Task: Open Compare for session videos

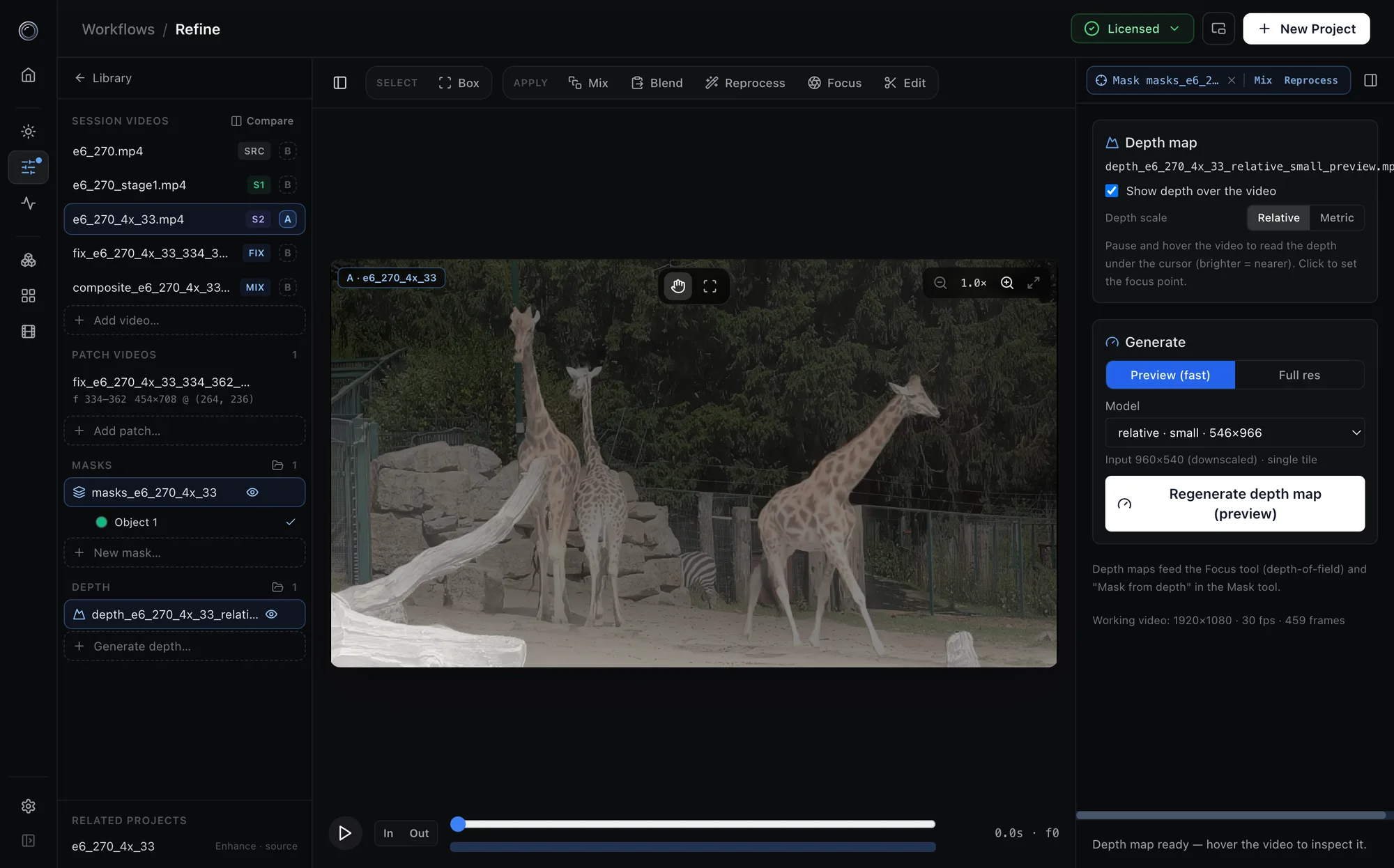Action: [262, 121]
